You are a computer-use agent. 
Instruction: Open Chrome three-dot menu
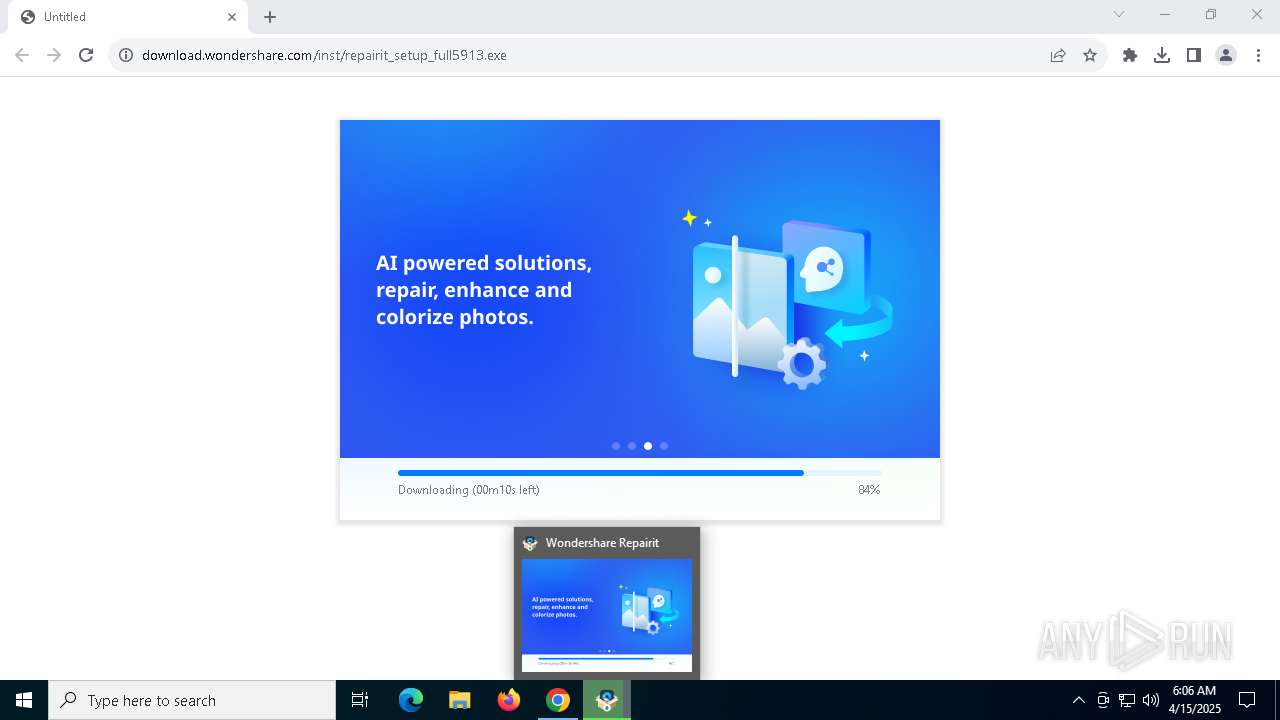coord(1258,55)
